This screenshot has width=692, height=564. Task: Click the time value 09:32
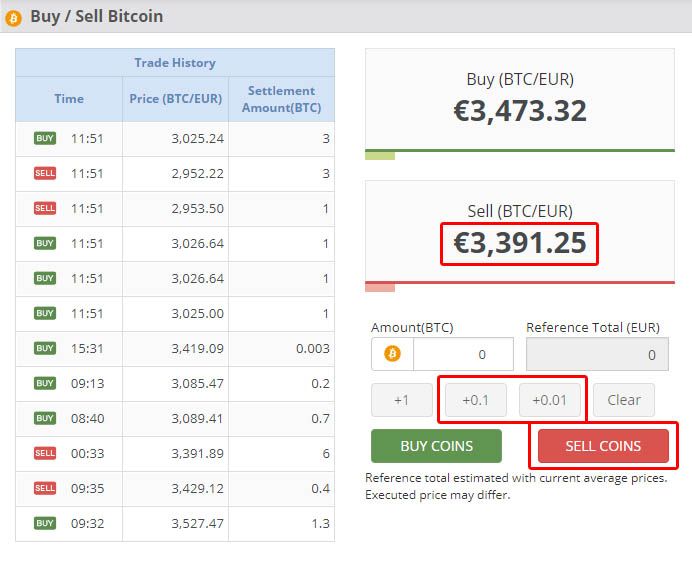(x=87, y=523)
